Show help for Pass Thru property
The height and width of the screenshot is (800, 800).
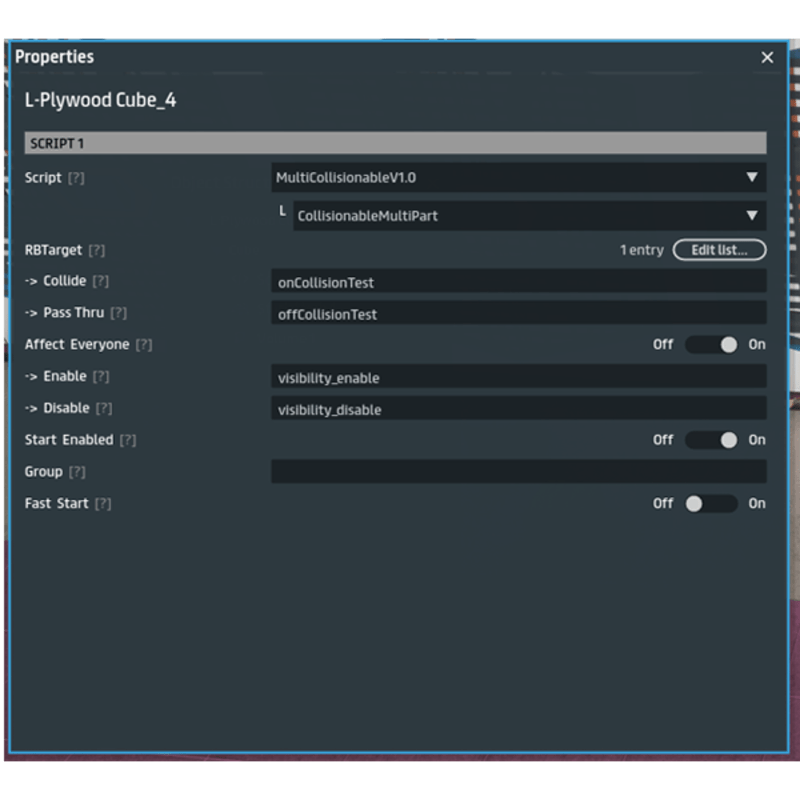118,313
